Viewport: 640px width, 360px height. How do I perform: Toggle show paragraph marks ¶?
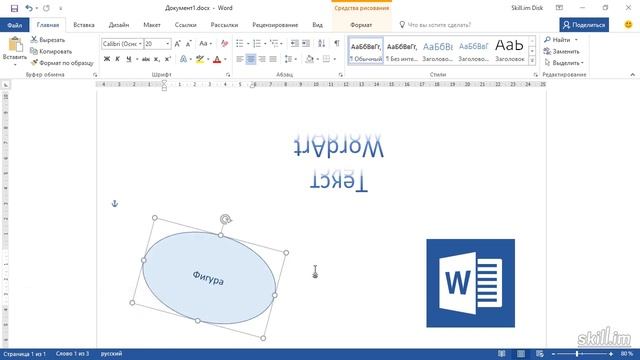pos(337,43)
